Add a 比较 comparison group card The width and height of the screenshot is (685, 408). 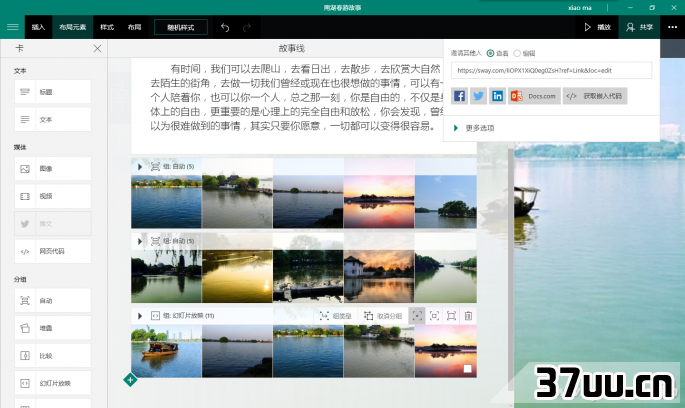click(x=53, y=356)
